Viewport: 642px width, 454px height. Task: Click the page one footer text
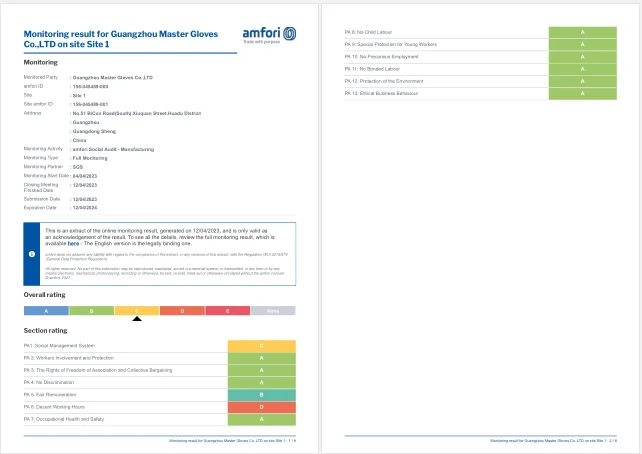[x=233, y=441]
